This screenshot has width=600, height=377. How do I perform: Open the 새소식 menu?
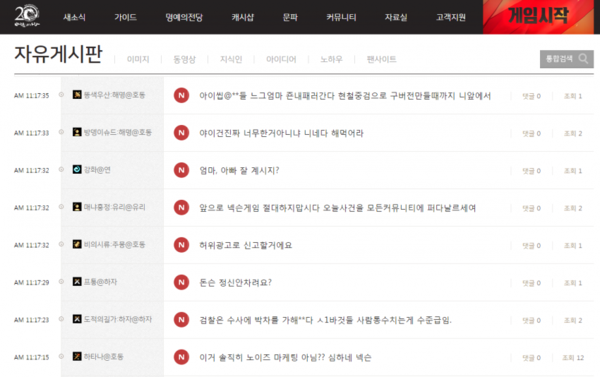[74, 17]
